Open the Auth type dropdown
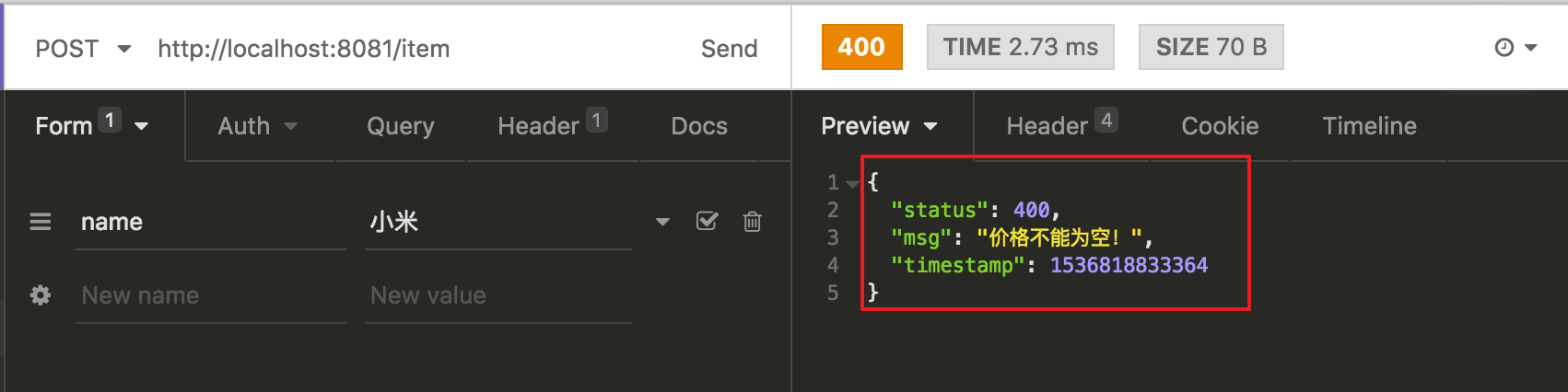Image resolution: width=1568 pixels, height=392 pixels. pyautogui.click(x=257, y=126)
